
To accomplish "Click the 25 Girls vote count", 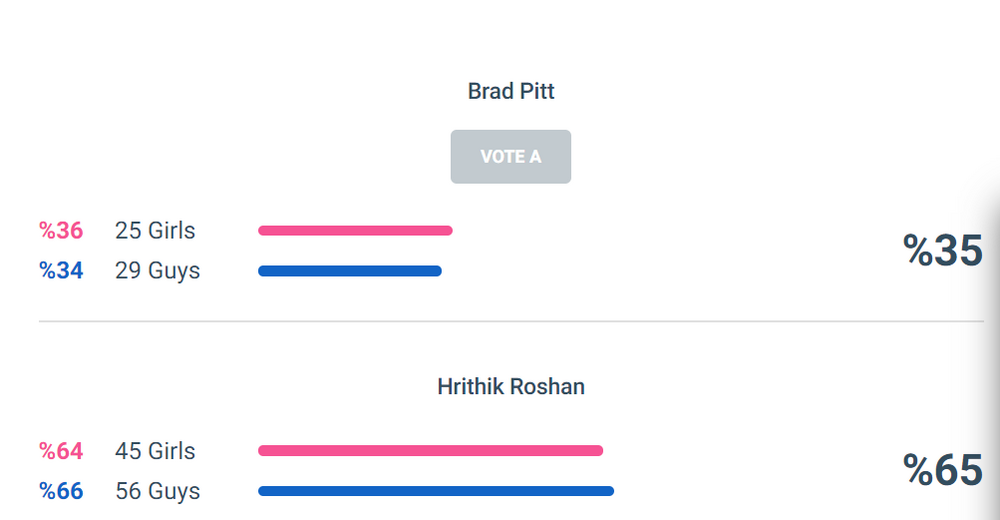I will (x=155, y=231).
